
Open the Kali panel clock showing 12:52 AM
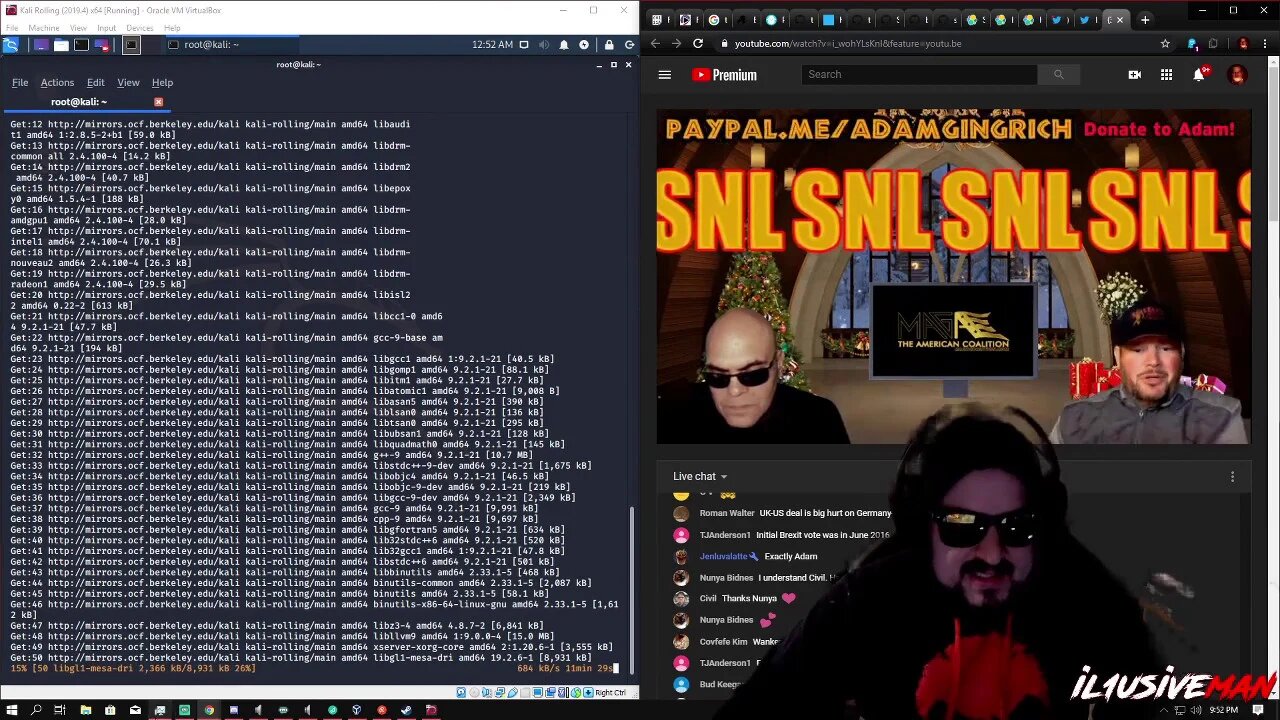pyautogui.click(x=492, y=45)
